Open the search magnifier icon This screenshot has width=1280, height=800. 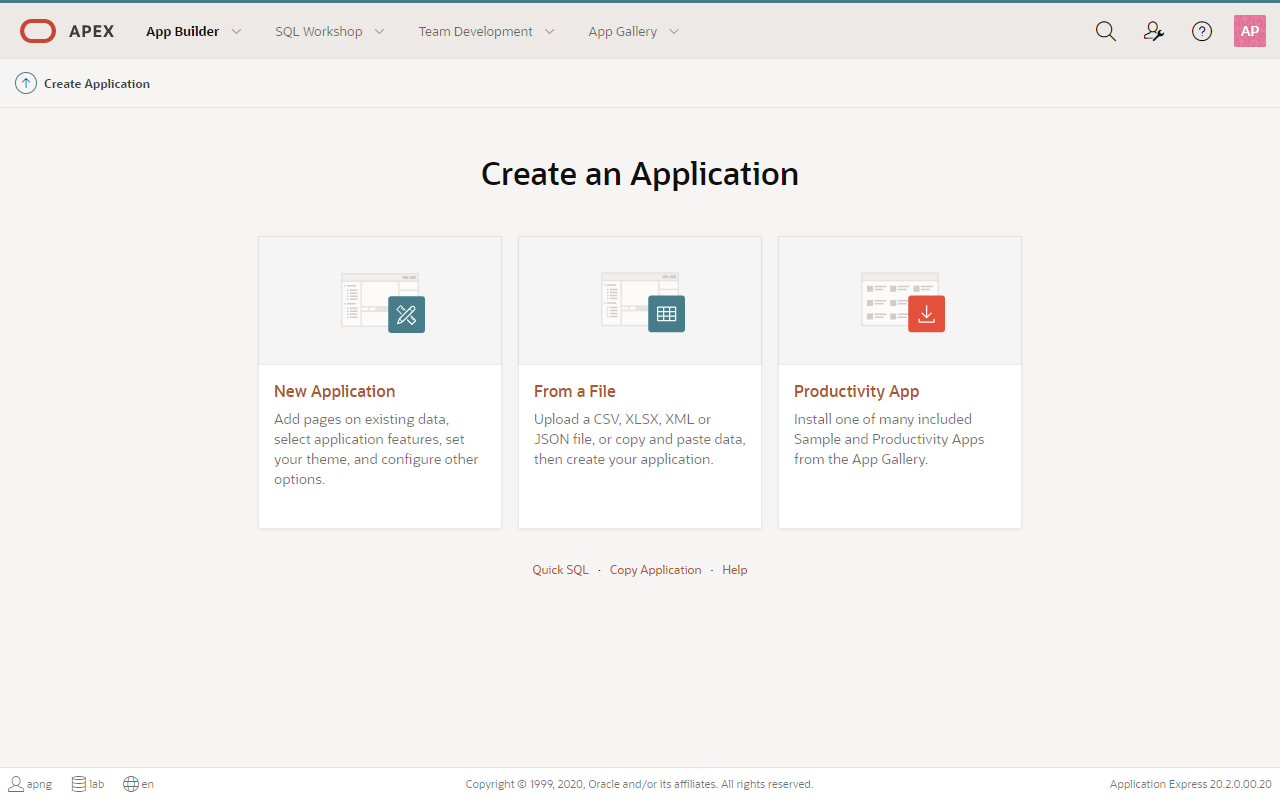point(1105,31)
